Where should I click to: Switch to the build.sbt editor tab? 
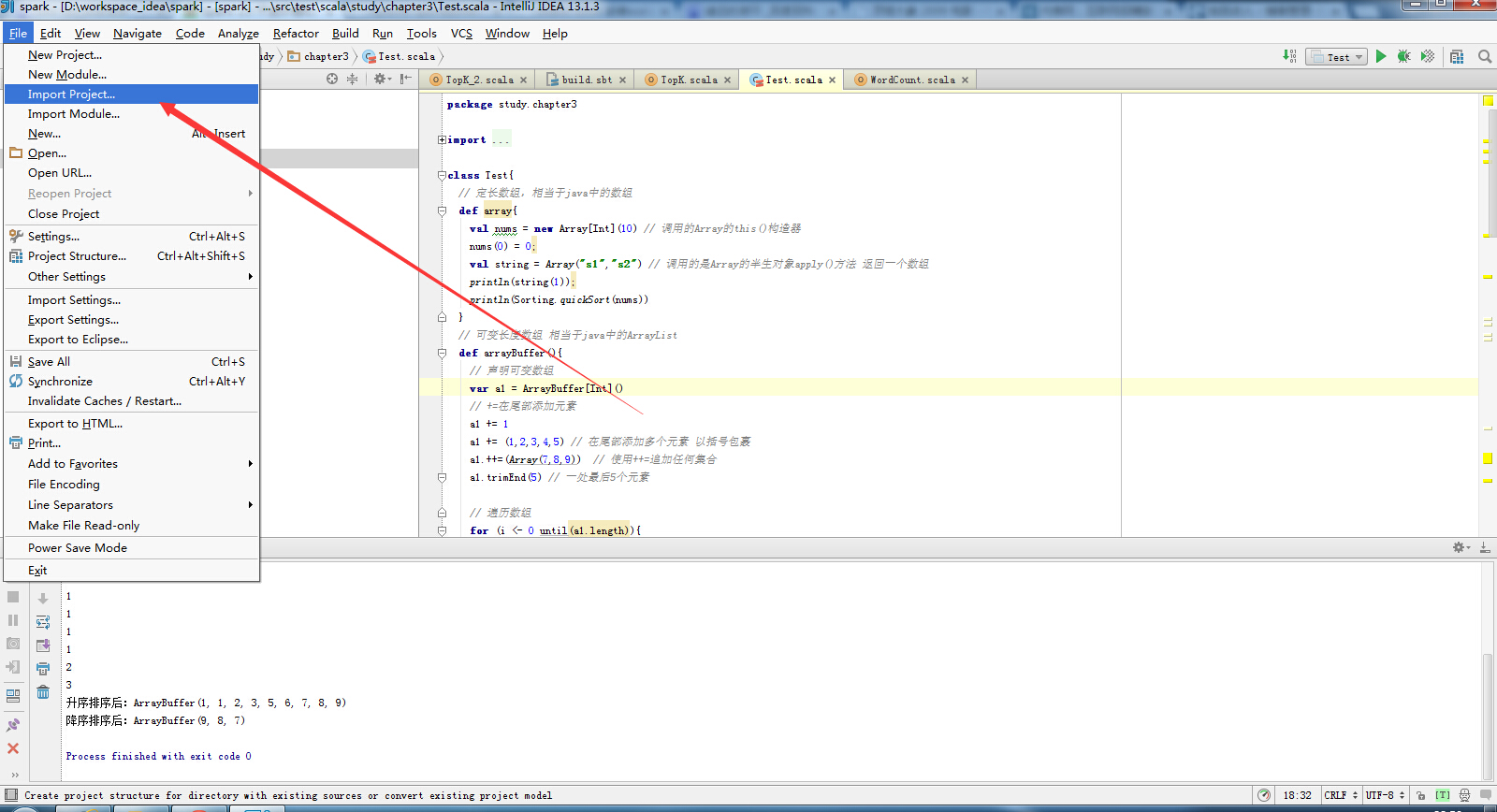click(x=586, y=80)
